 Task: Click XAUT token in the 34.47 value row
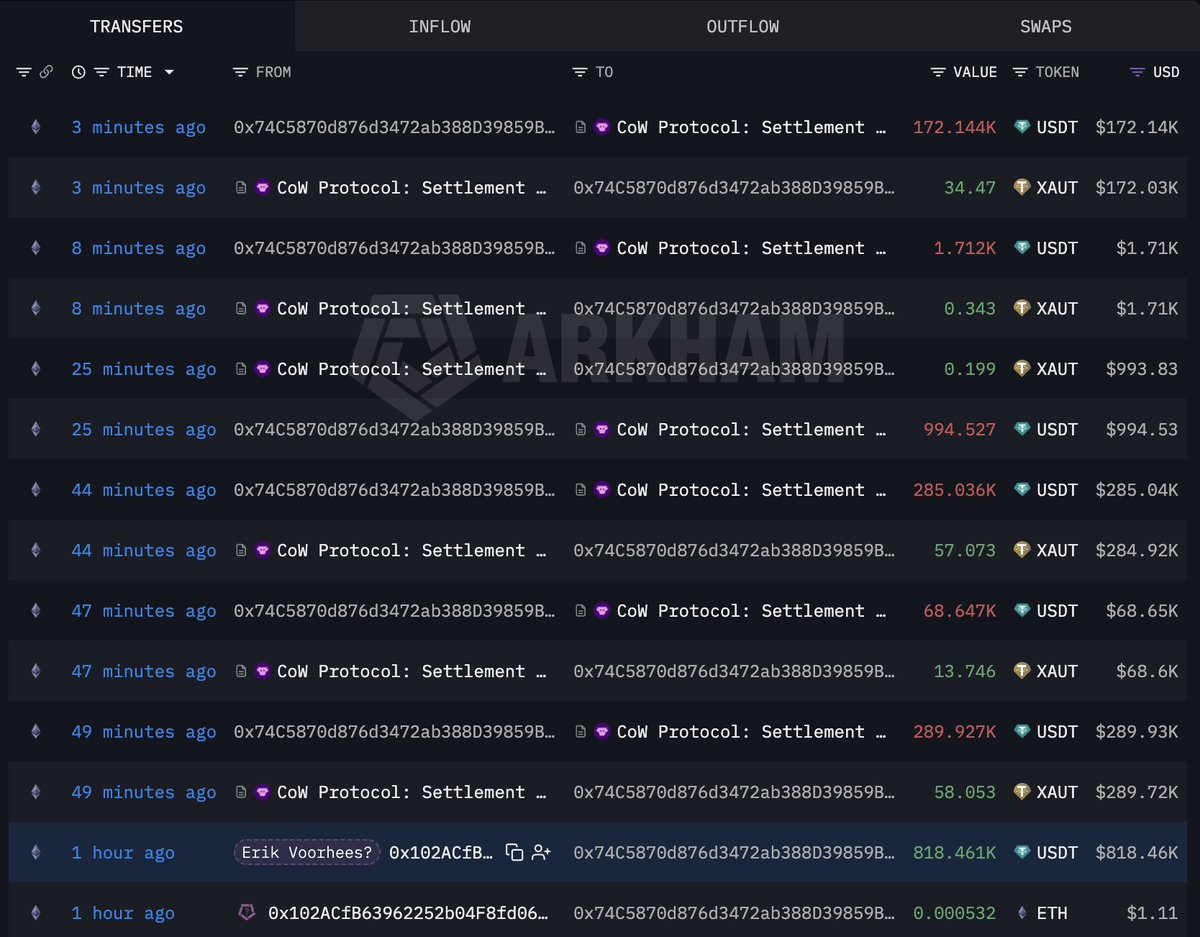click(x=1056, y=188)
